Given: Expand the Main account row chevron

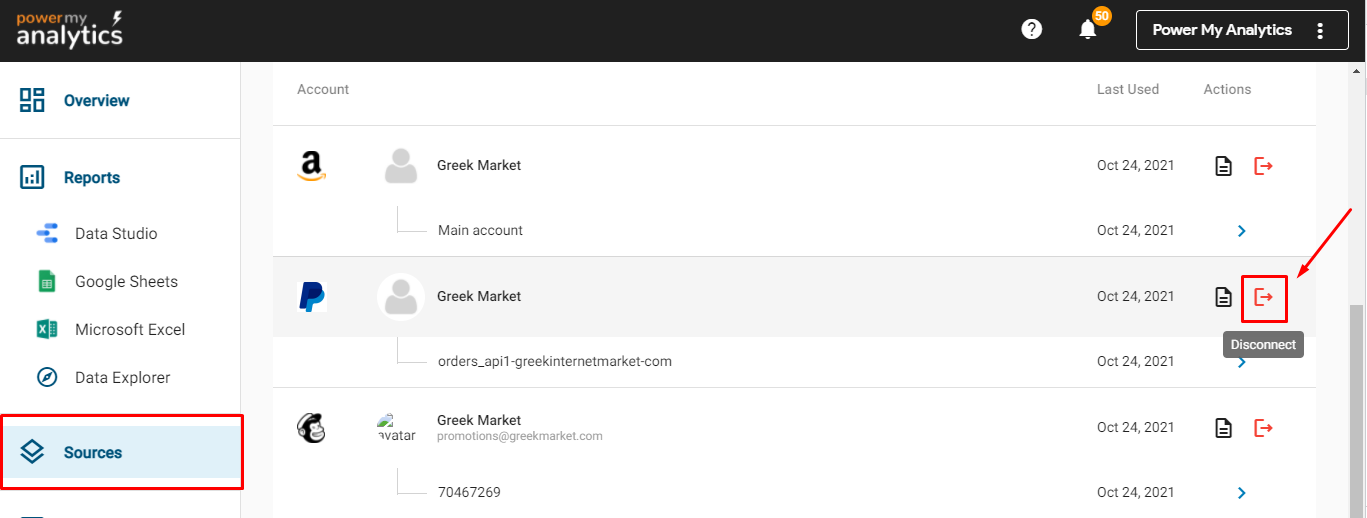Looking at the screenshot, I should click(1241, 231).
